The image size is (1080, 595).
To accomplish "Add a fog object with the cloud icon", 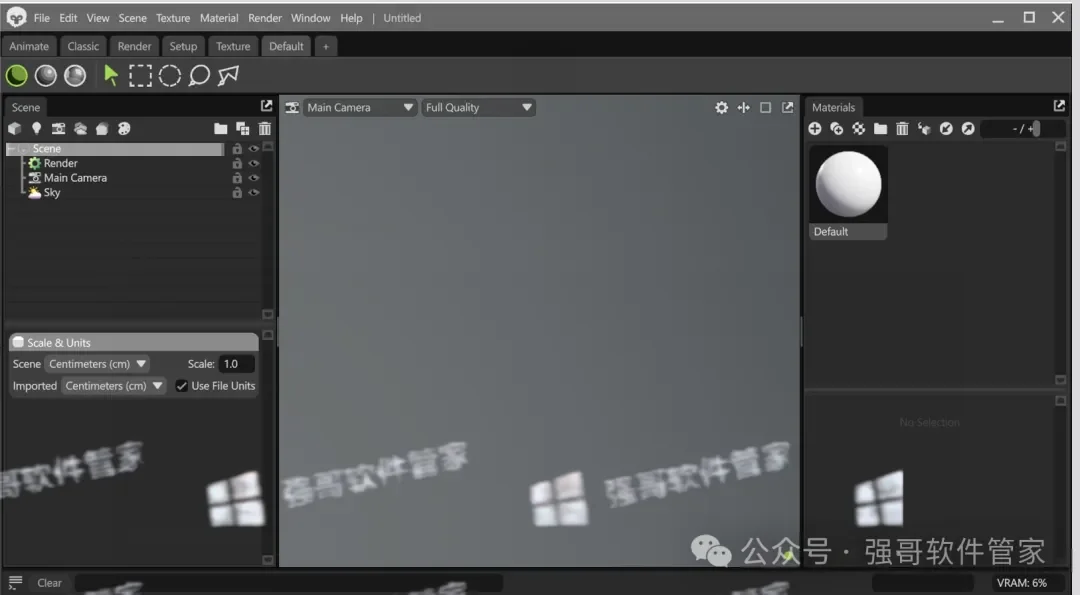I will [x=81, y=128].
